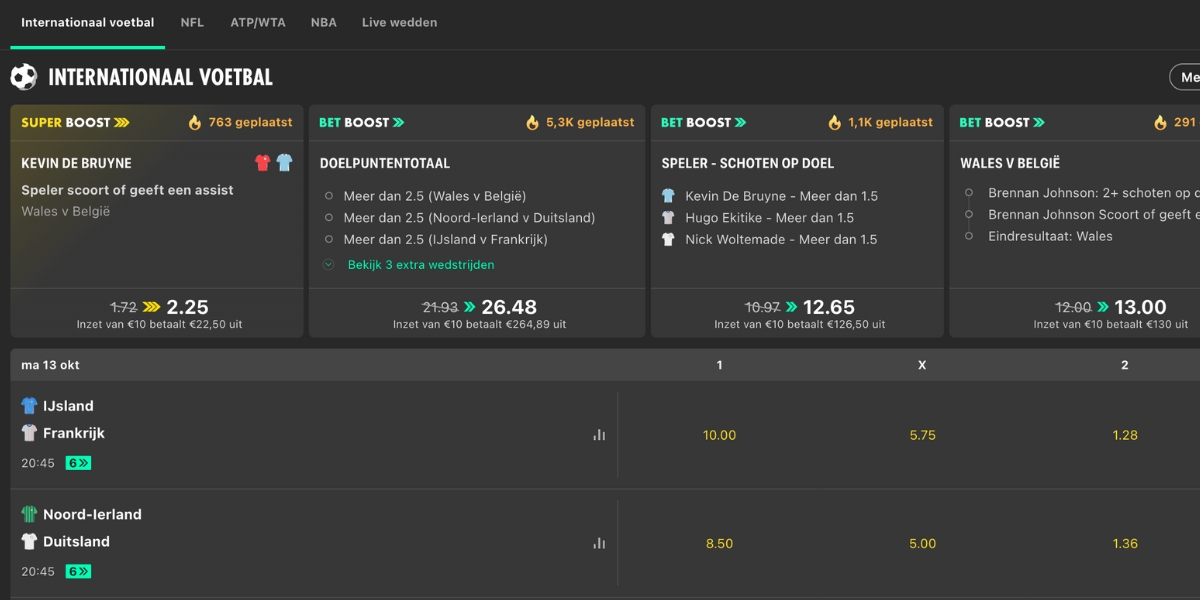Click Kevin De Bruyne's light blue shirt icon

(284, 163)
